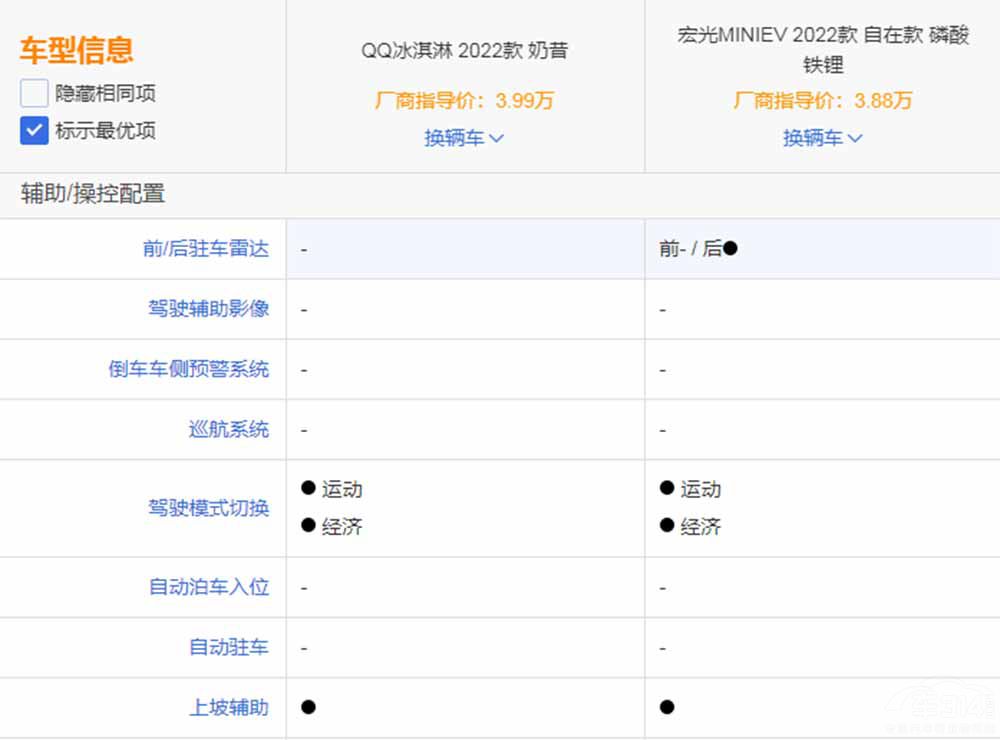This screenshot has height=740, width=1000.
Task: Click the chevron arrow beside QQ冰淇淋's 换辆车
Action: [x=497, y=138]
